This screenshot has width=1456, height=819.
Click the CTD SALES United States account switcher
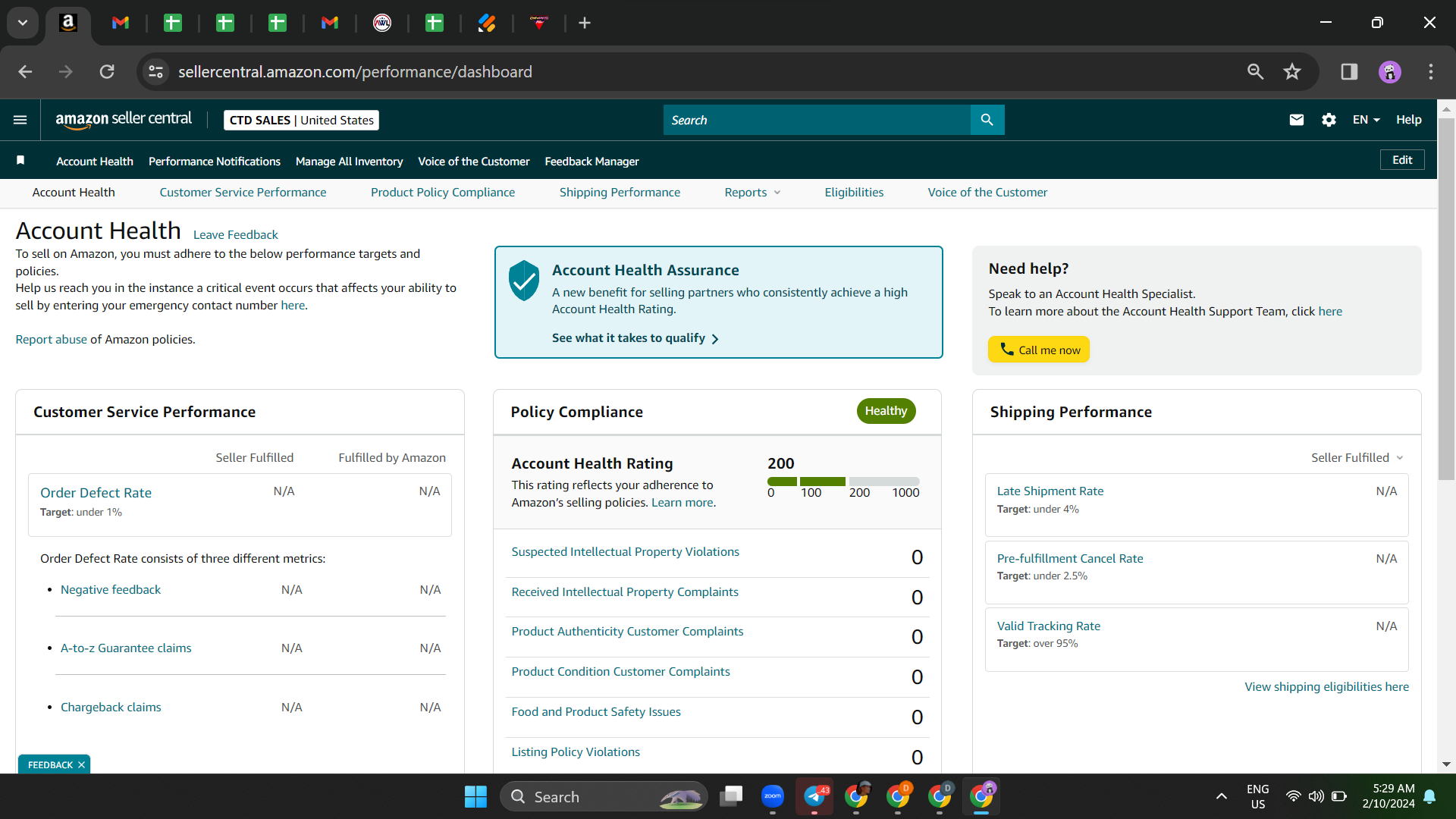[301, 120]
